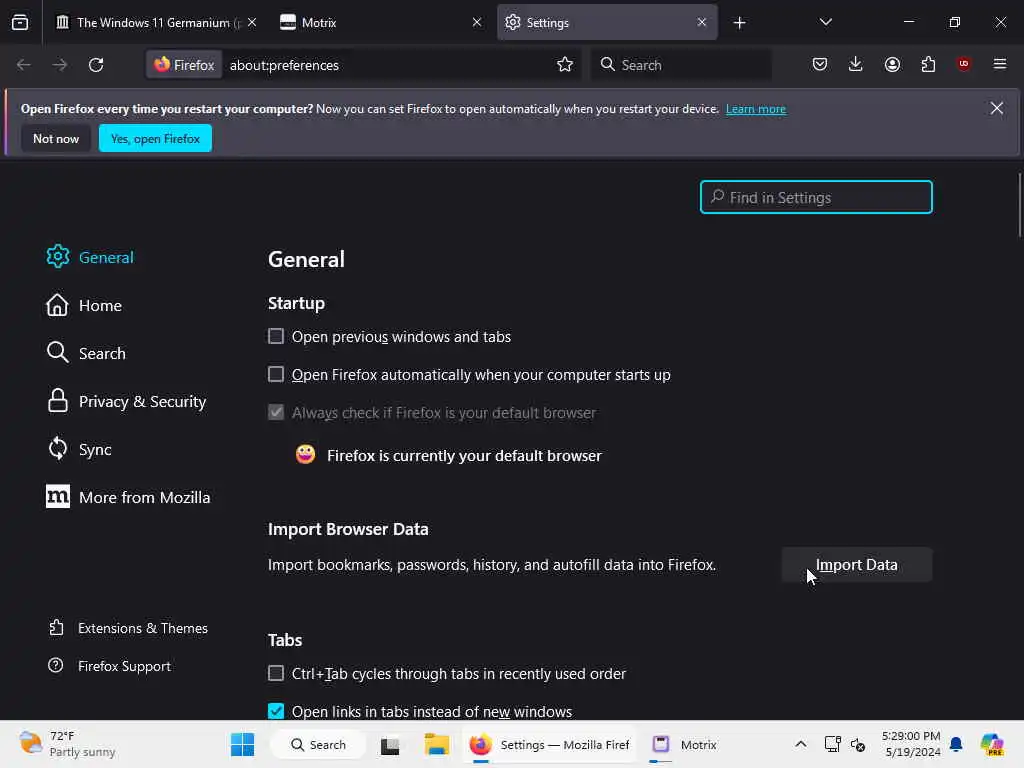Close the Motrix tab
This screenshot has width=1024, height=768.
477,22
